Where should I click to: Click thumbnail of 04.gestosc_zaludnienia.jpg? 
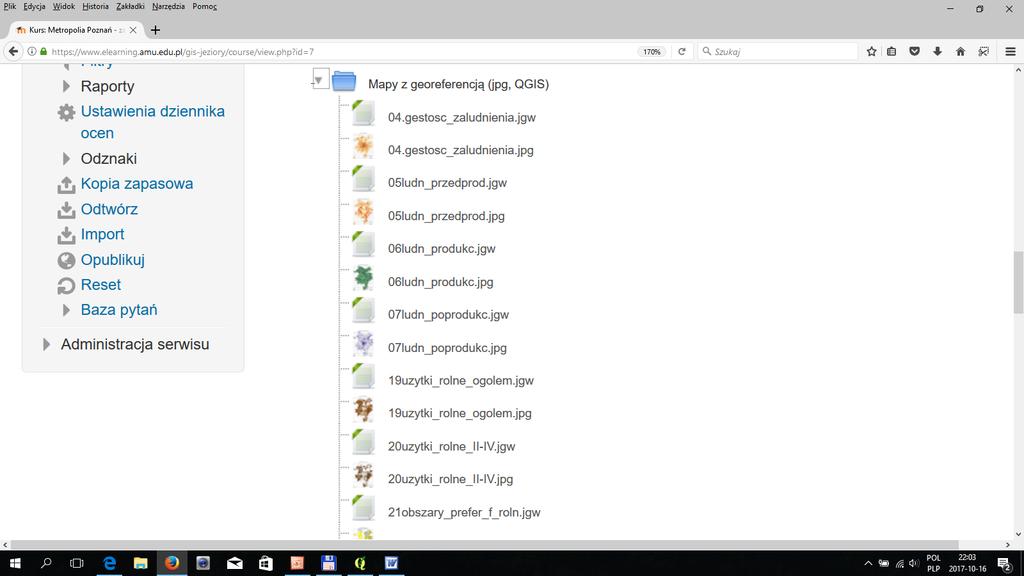pos(363,146)
